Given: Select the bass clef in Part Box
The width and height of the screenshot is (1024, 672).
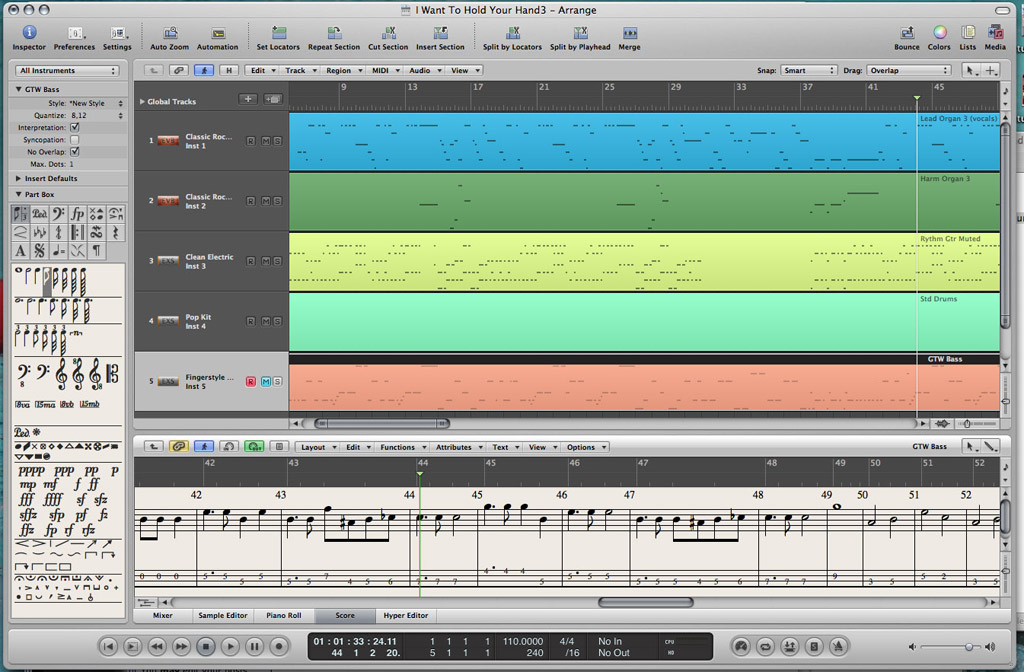Looking at the screenshot, I should click(x=58, y=214).
